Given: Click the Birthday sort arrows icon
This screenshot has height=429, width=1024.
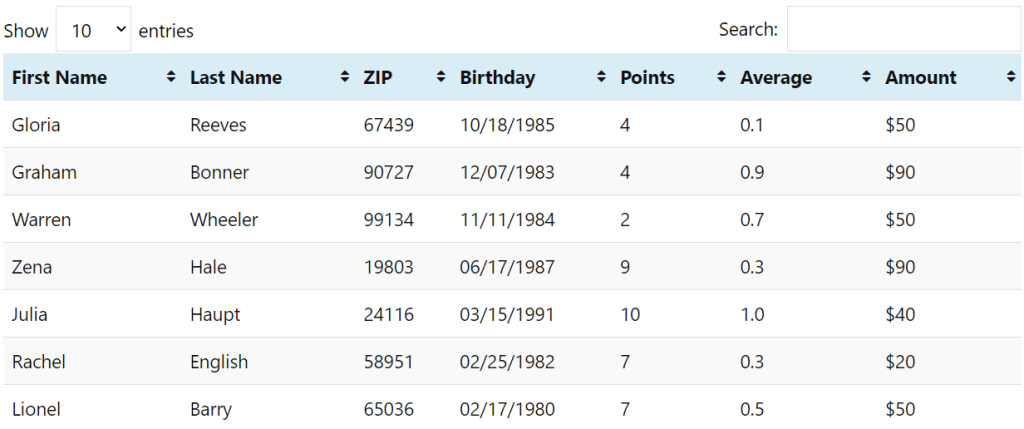Looking at the screenshot, I should click(x=601, y=77).
